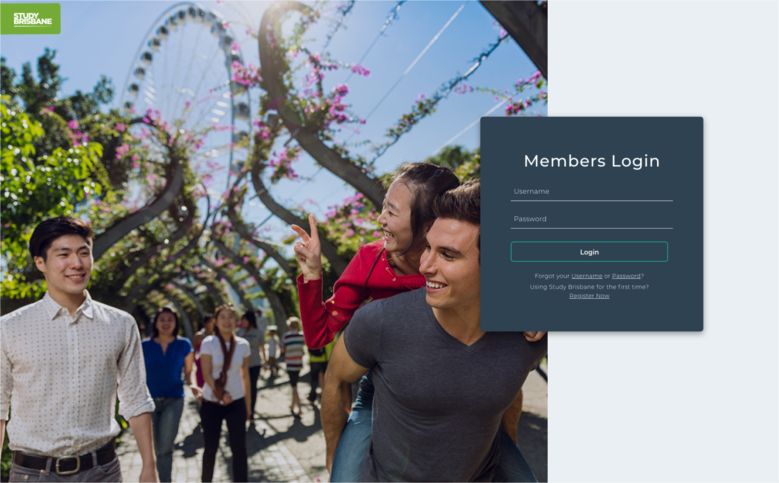
Task: Click the underline beneath the Username field
Action: pos(592,201)
